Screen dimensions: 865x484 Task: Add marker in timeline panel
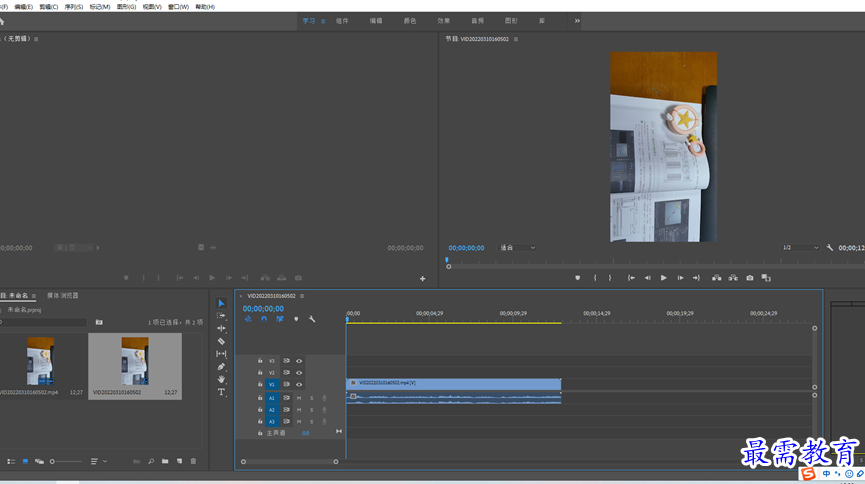[296, 319]
